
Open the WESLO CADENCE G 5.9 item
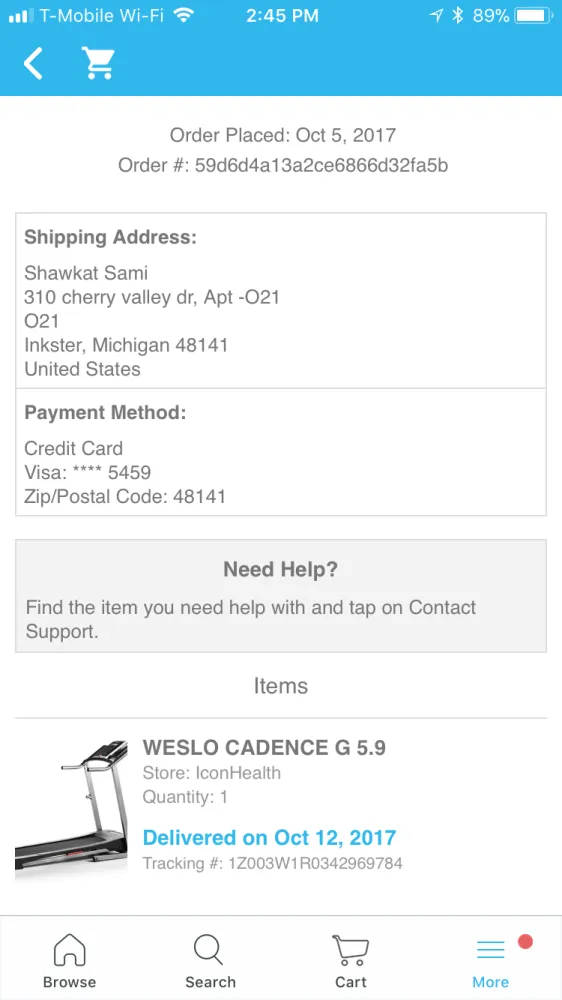[264, 747]
